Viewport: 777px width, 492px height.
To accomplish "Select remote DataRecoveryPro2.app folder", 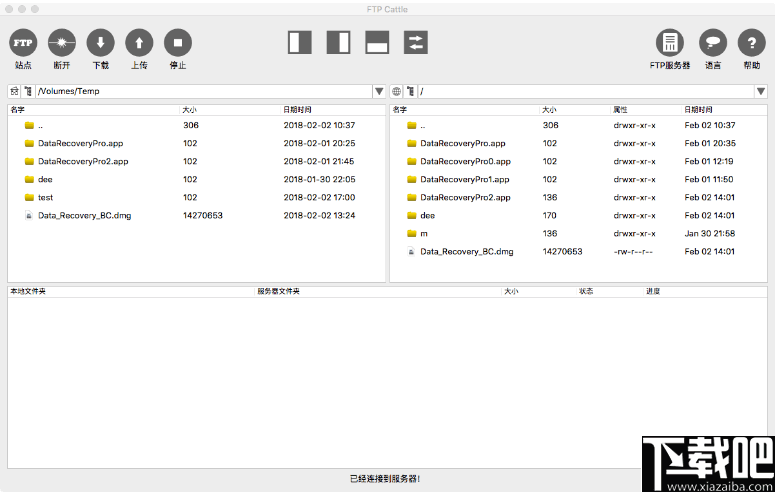I will pos(579,197).
